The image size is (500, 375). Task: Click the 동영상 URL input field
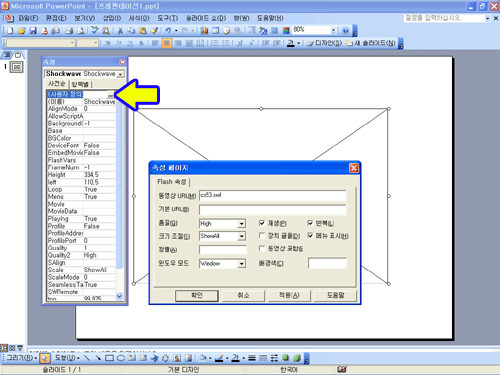point(273,196)
